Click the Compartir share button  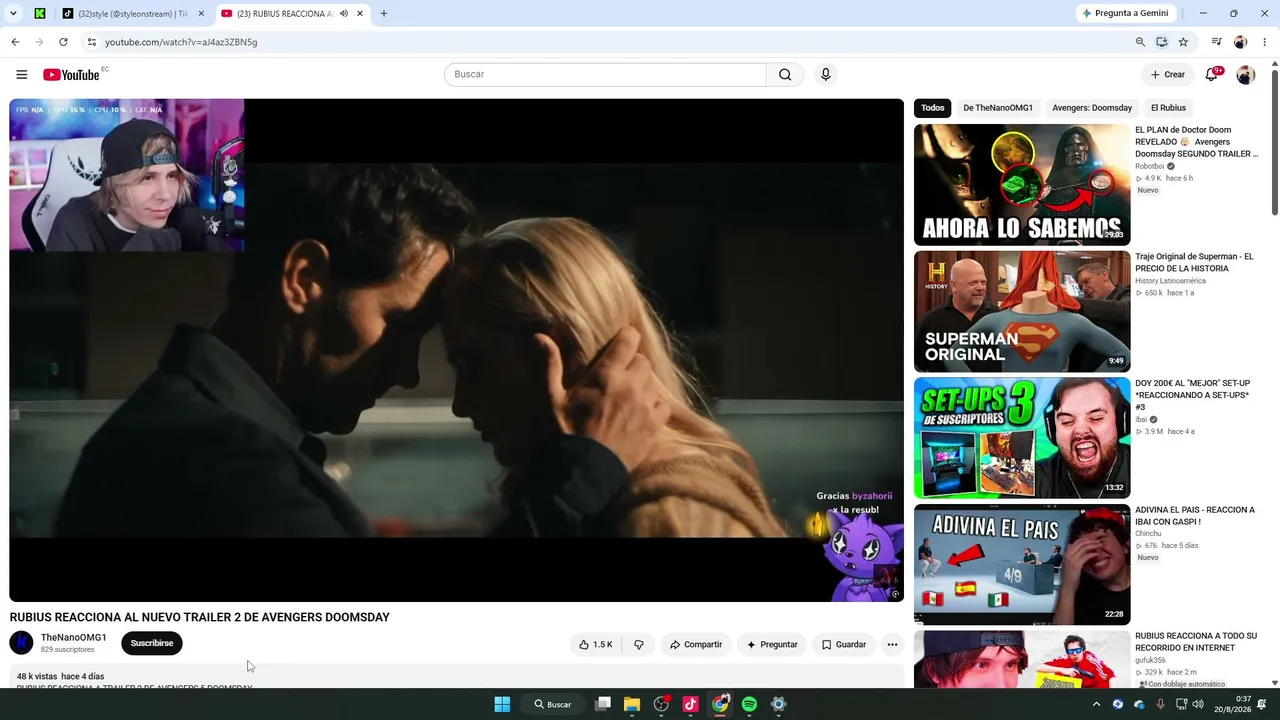[696, 645]
